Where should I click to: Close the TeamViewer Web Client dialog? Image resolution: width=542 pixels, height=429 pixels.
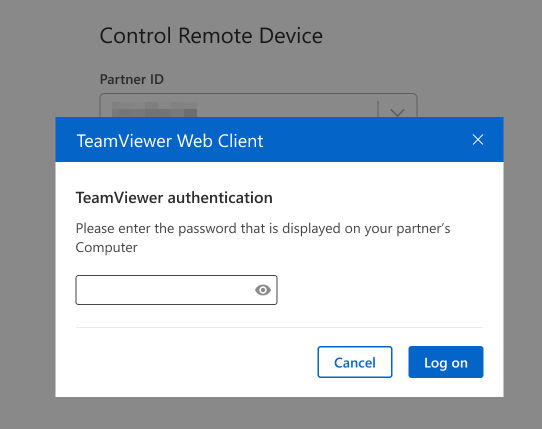pos(478,140)
